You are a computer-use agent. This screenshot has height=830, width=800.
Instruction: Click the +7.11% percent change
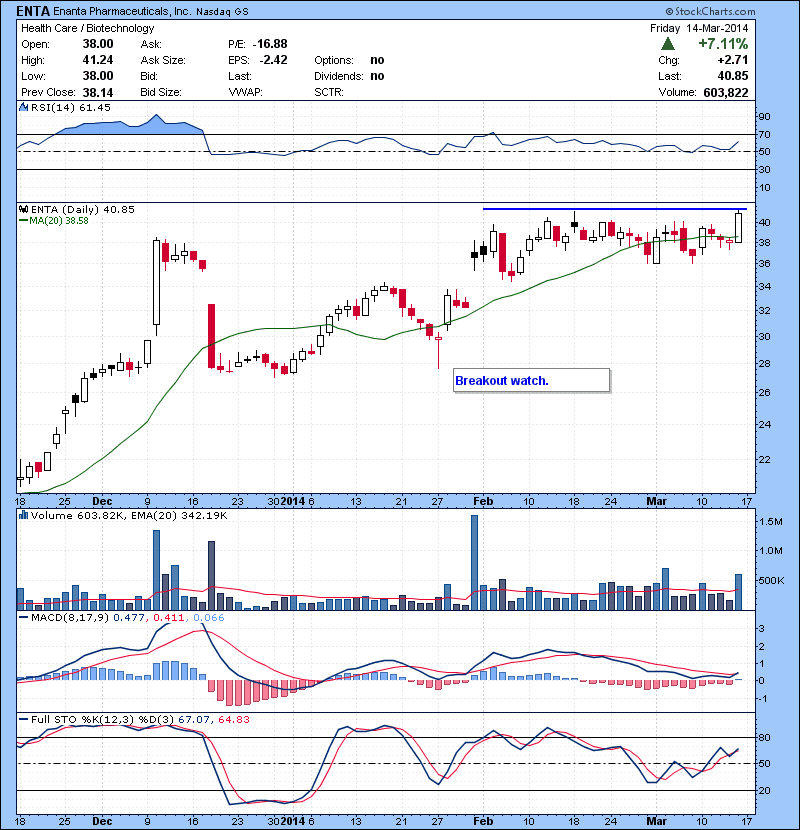point(723,43)
